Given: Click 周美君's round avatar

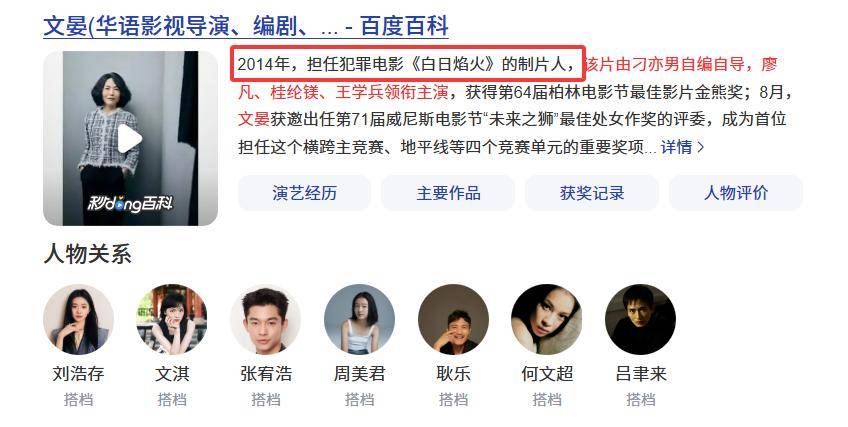Looking at the screenshot, I should click(360, 319).
